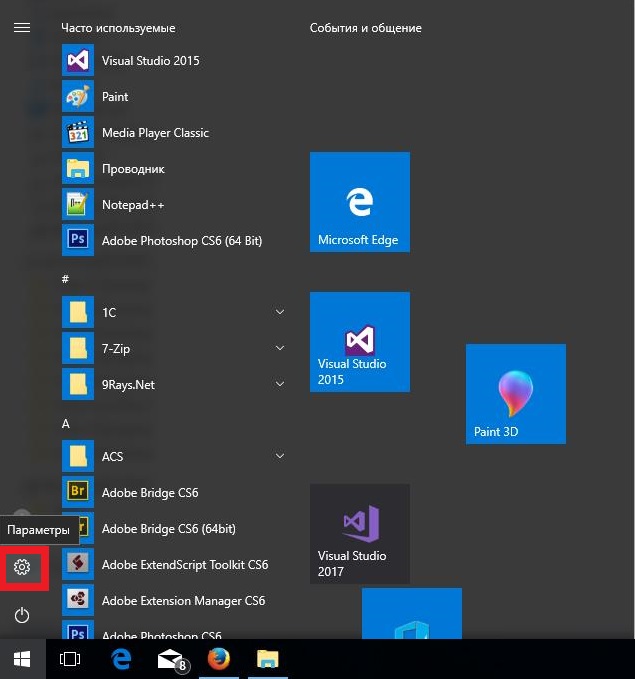
Task: Click the 9Rays.Net folder icon
Action: coord(78,384)
